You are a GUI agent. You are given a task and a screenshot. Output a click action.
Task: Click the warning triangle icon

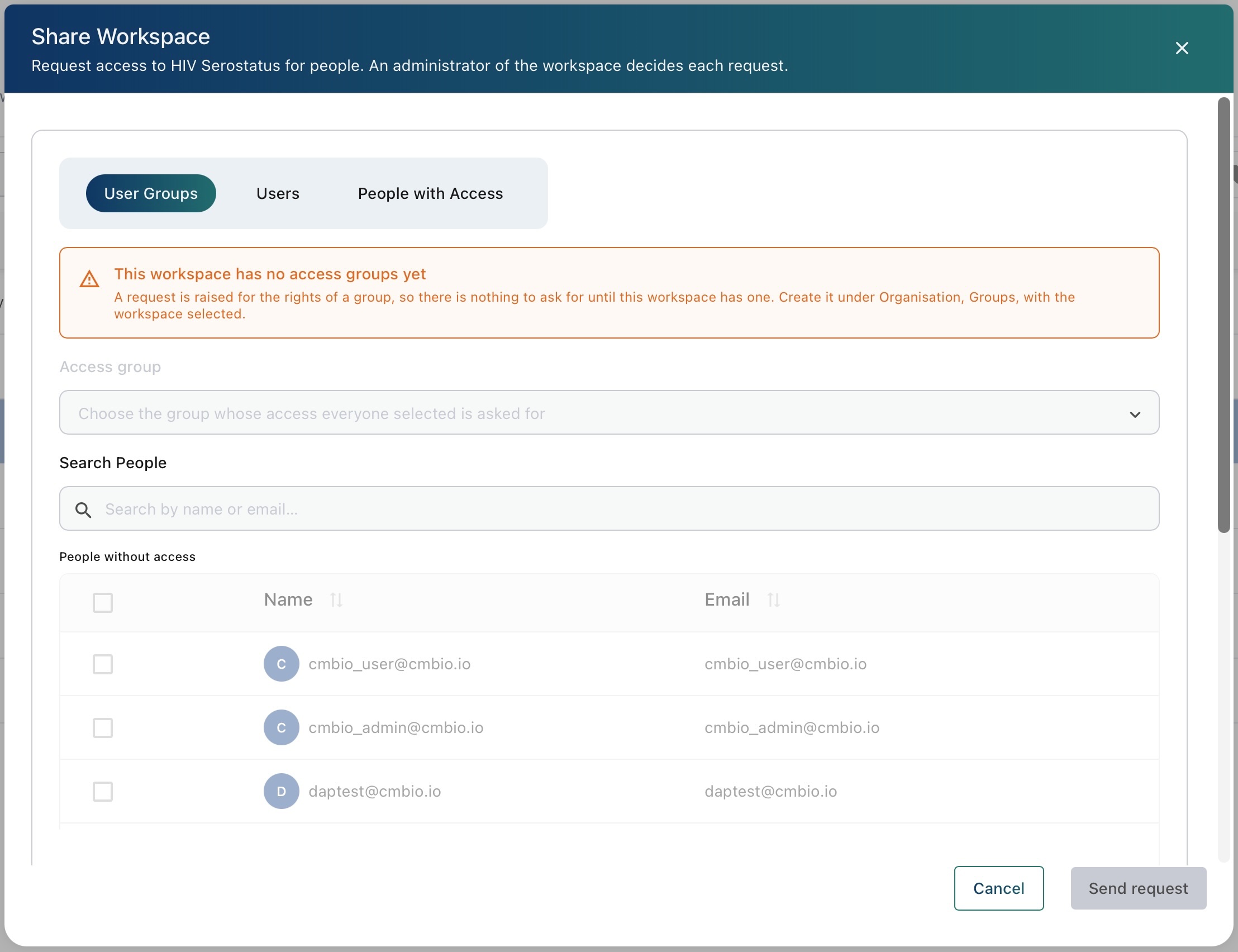(89, 279)
